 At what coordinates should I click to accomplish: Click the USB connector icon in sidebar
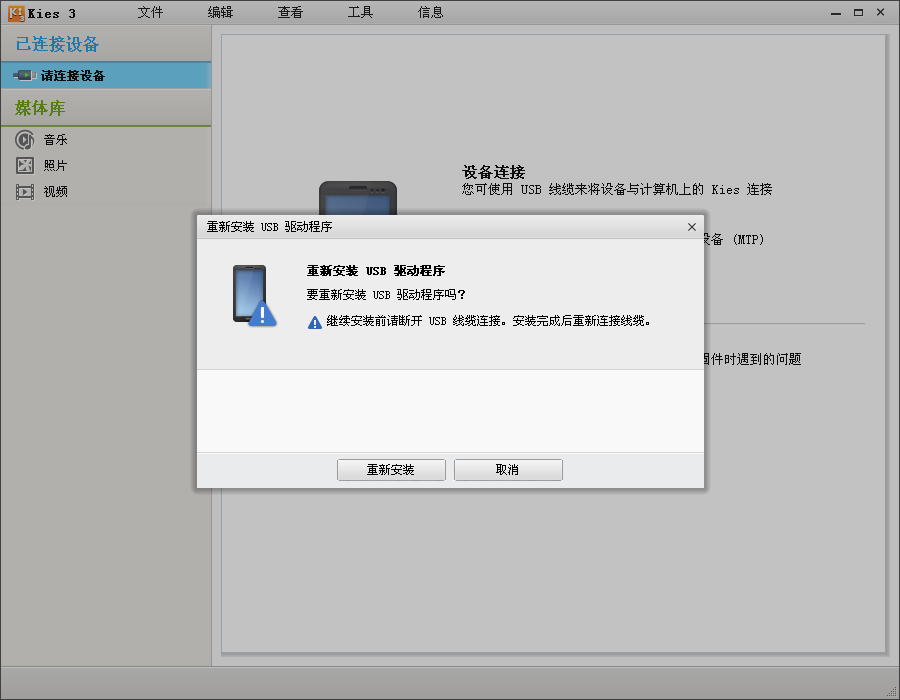(x=25, y=75)
